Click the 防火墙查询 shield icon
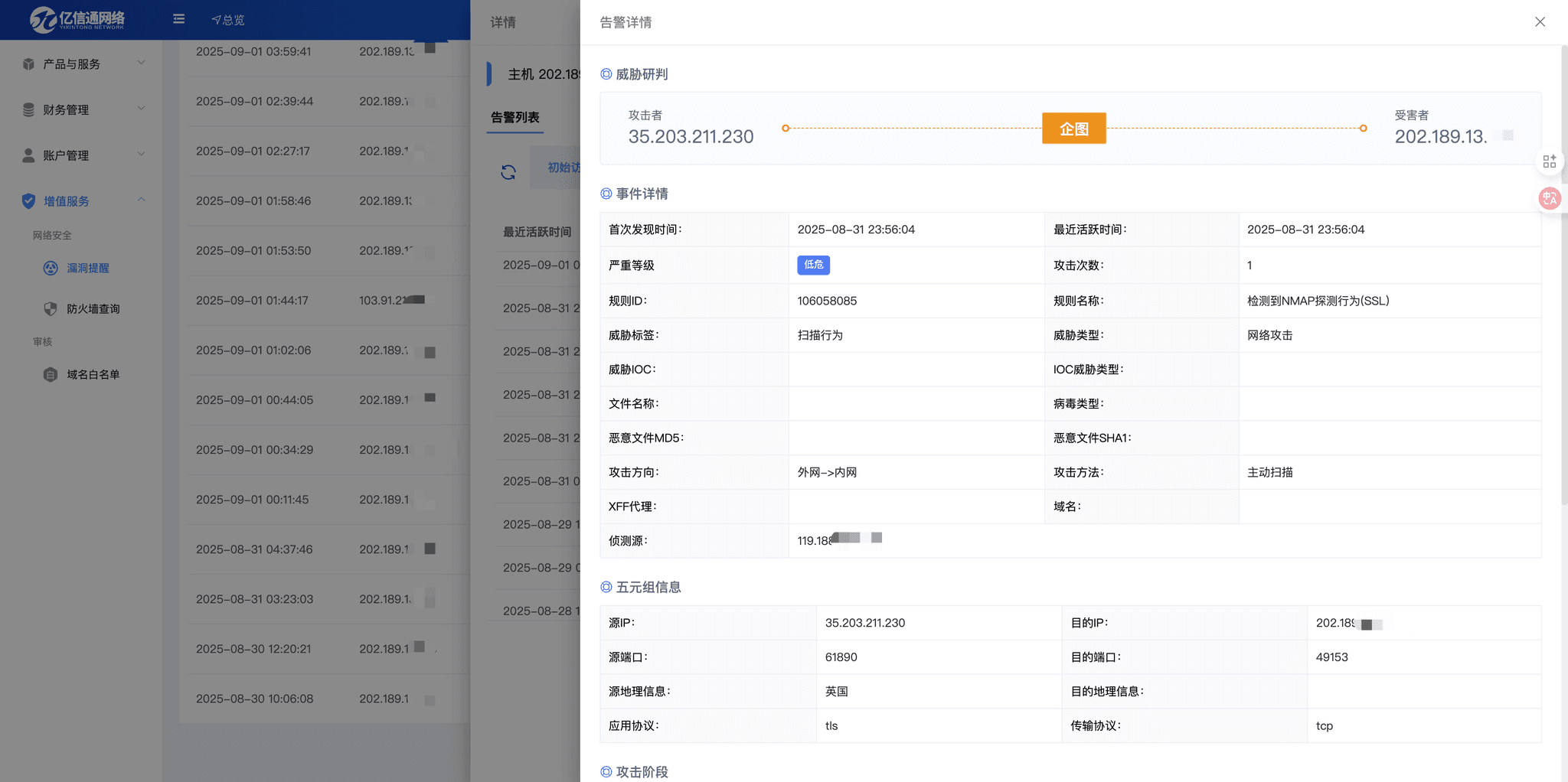This screenshot has height=782, width=1568. (51, 309)
